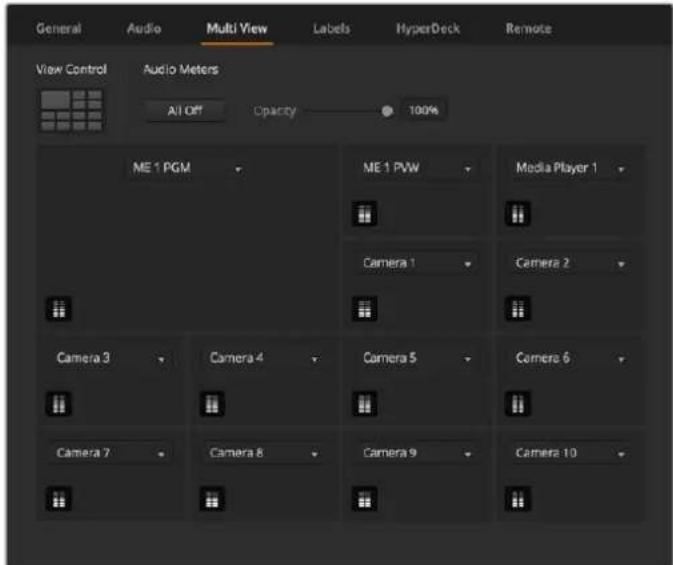Toggle audio meter icon under Camera 3

click(59, 404)
